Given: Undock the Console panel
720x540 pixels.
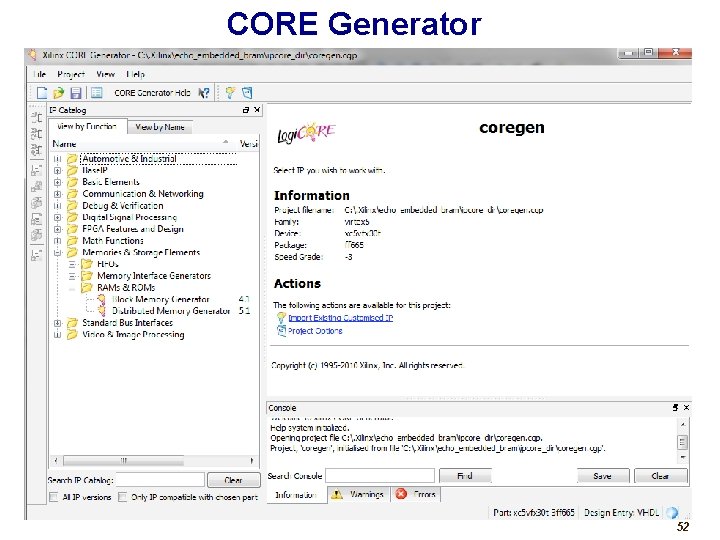Looking at the screenshot, I should point(675,408).
